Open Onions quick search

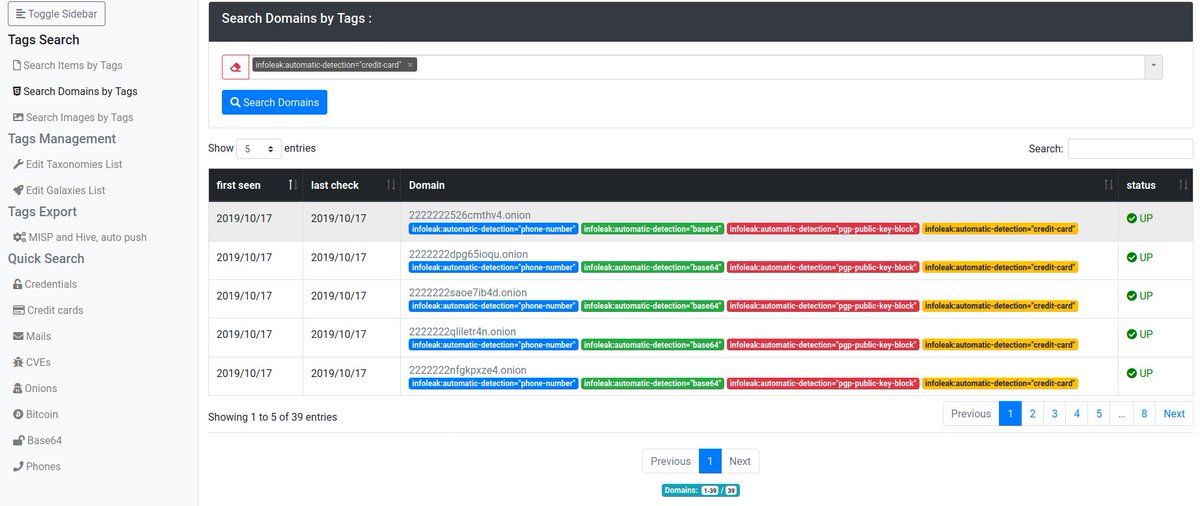[42, 388]
